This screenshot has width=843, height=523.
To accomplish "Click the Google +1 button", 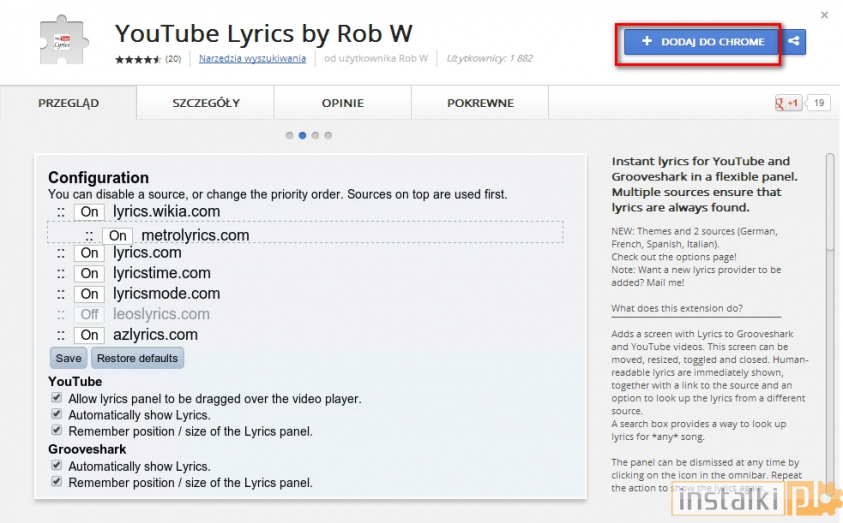I will (x=788, y=103).
